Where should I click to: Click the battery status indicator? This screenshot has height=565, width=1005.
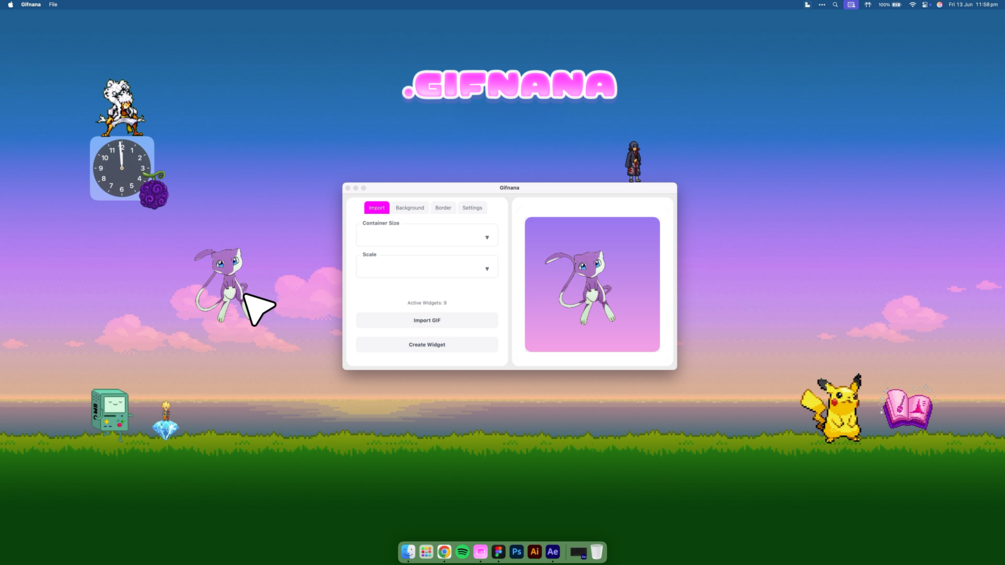pyautogui.click(x=890, y=4)
